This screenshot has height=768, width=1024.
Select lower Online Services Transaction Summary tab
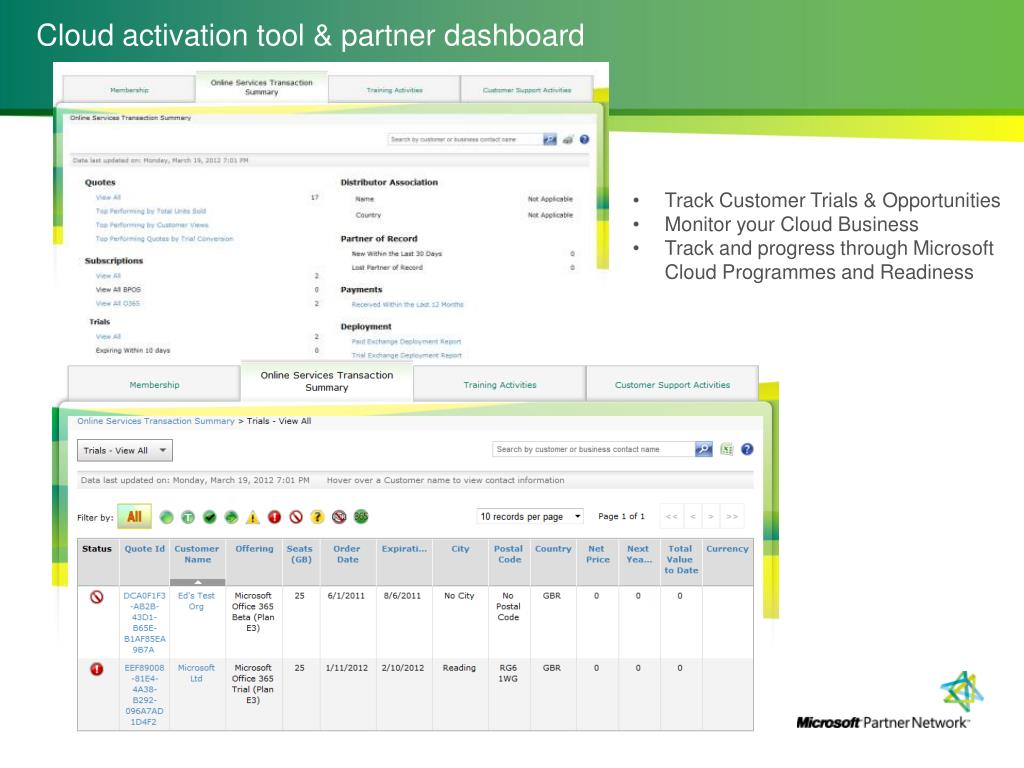pos(327,381)
